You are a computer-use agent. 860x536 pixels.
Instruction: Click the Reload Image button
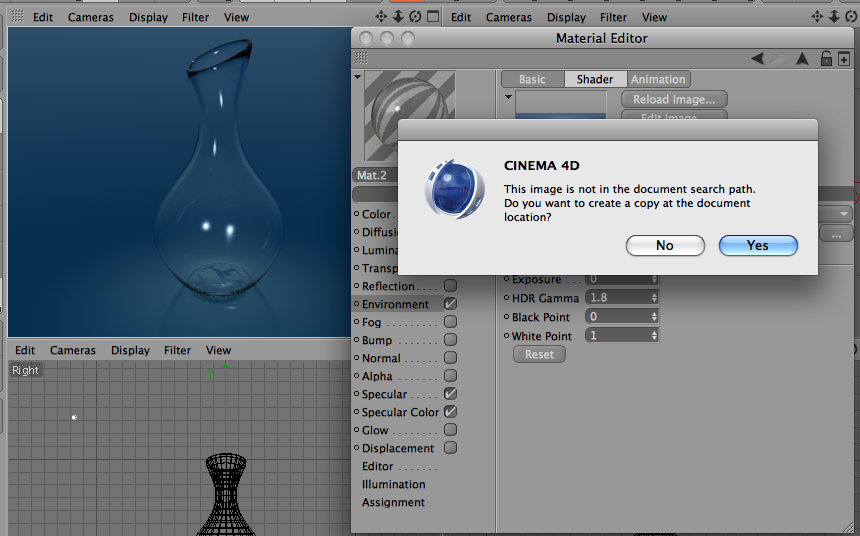coord(674,99)
